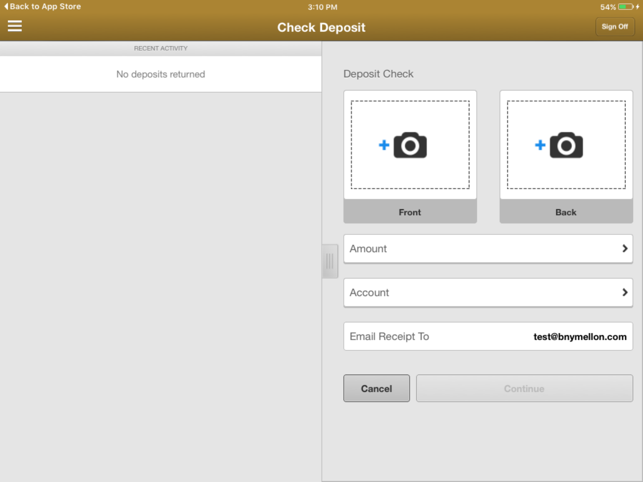Open the Account field chevron

click(625, 292)
